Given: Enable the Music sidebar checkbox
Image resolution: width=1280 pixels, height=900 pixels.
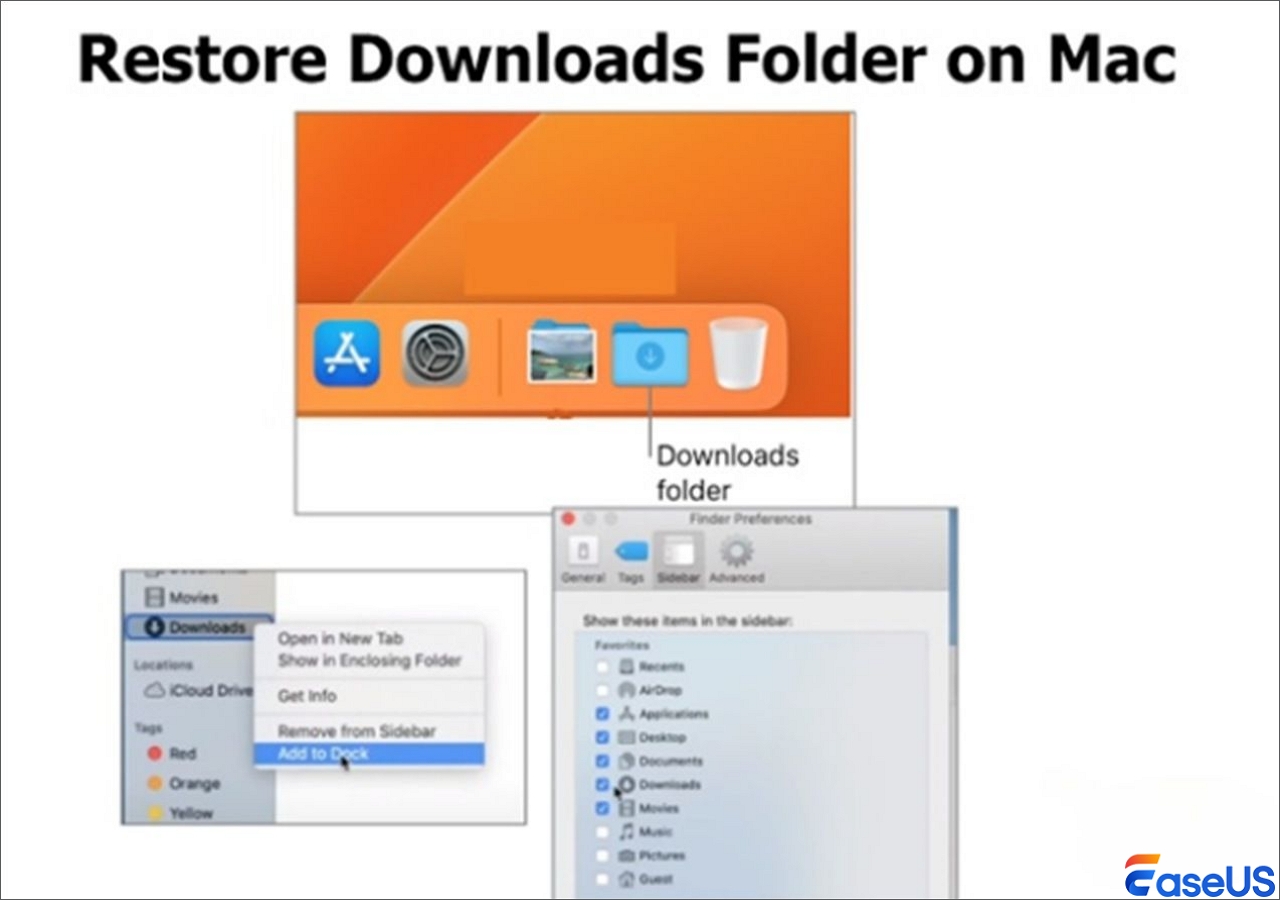Looking at the screenshot, I should [602, 832].
